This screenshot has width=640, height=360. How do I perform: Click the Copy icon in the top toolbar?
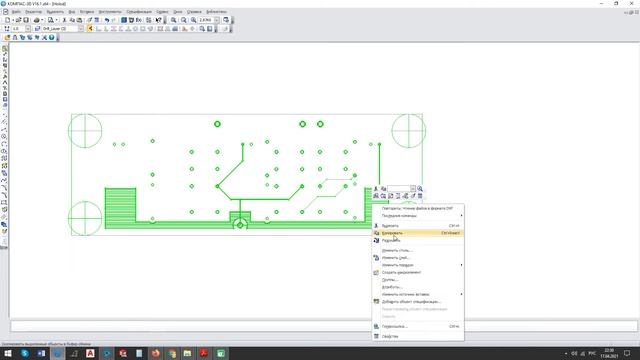[72, 20]
